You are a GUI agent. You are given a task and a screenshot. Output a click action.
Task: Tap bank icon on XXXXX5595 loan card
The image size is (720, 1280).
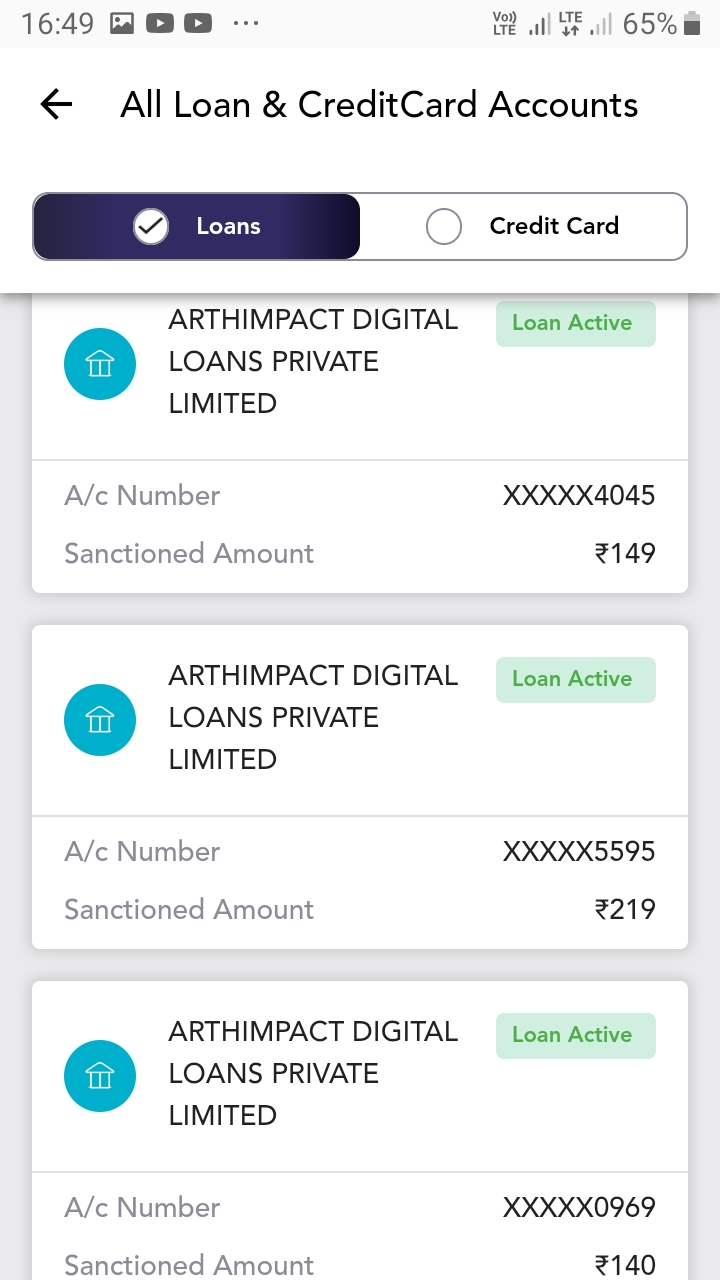[x=99, y=719]
